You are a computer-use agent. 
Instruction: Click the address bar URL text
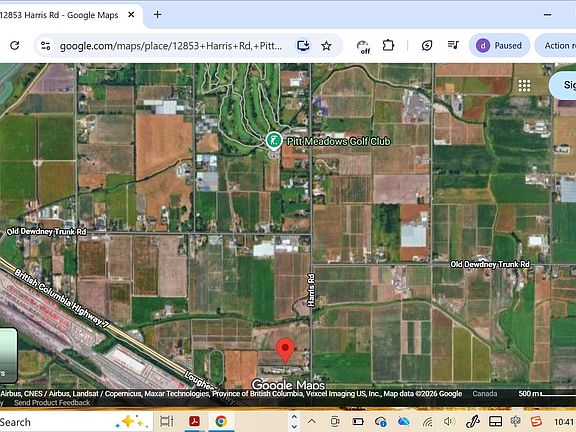(171, 46)
